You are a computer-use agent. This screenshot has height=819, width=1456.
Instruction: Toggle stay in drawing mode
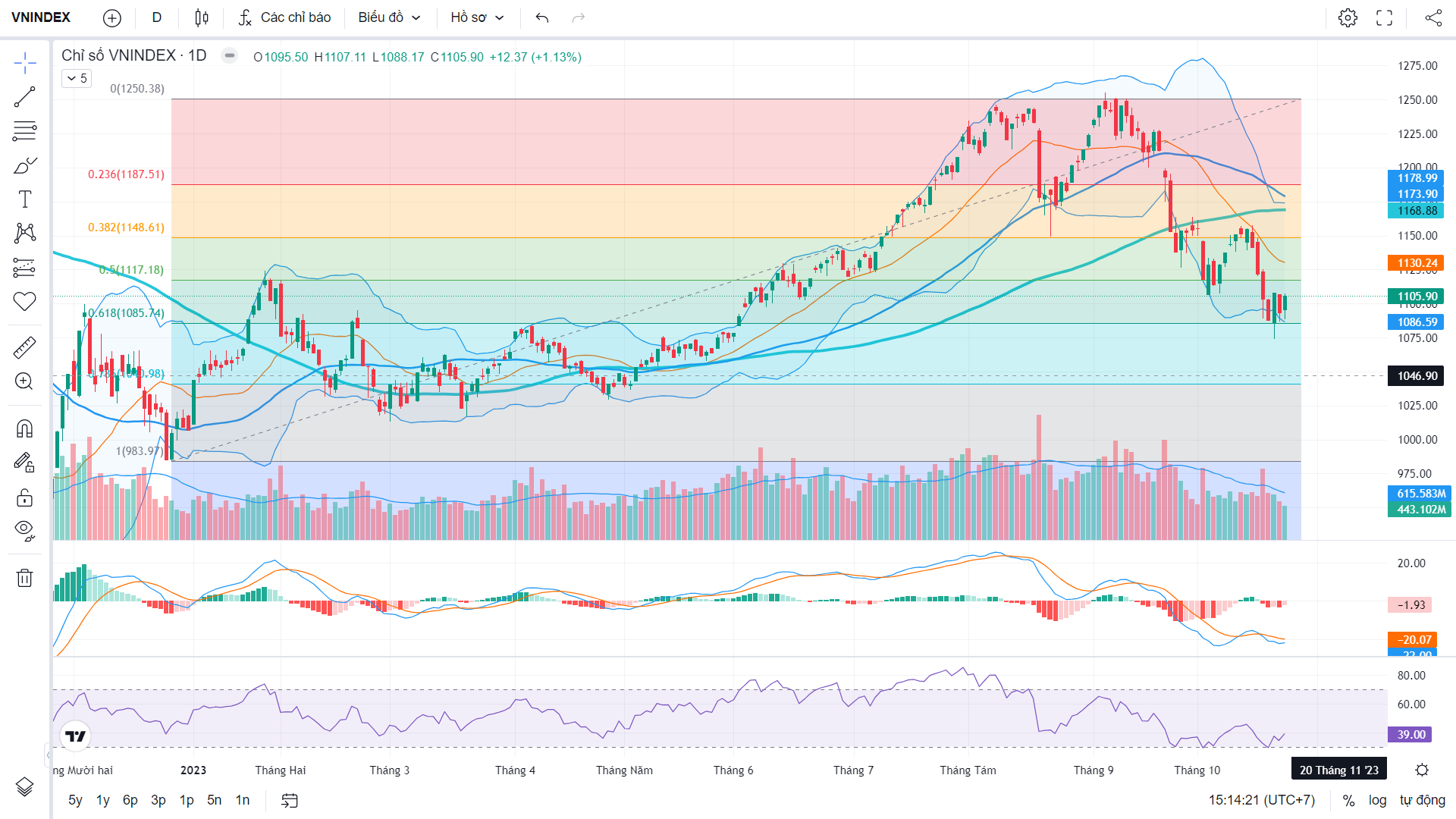[x=25, y=463]
